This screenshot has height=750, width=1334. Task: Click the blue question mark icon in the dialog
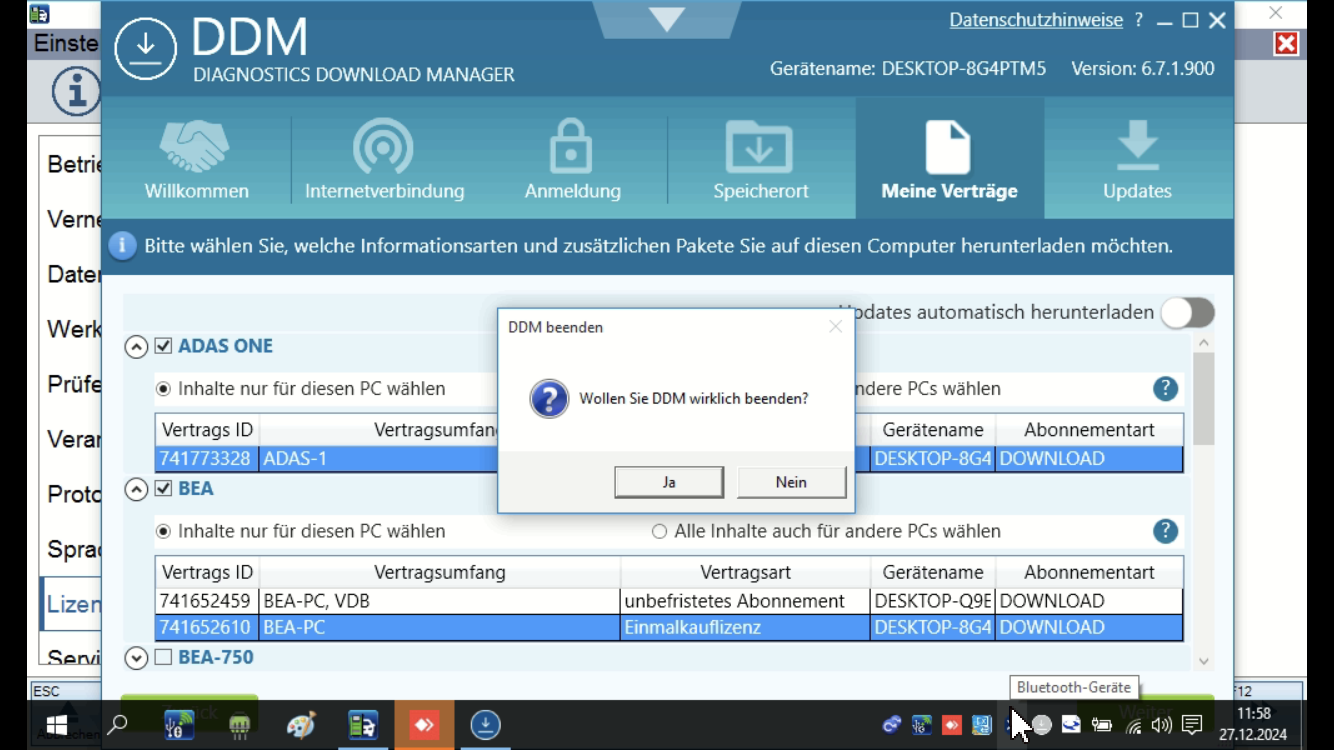[x=549, y=398]
